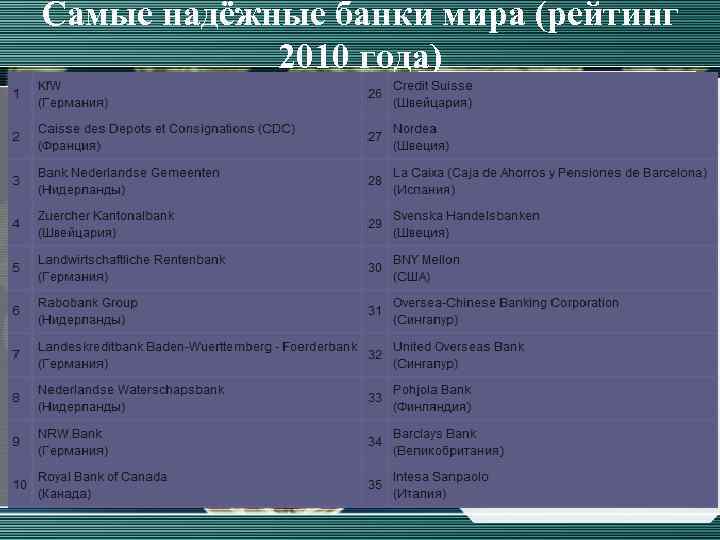Click 'Royal Bank of Canada' text

[102, 477]
